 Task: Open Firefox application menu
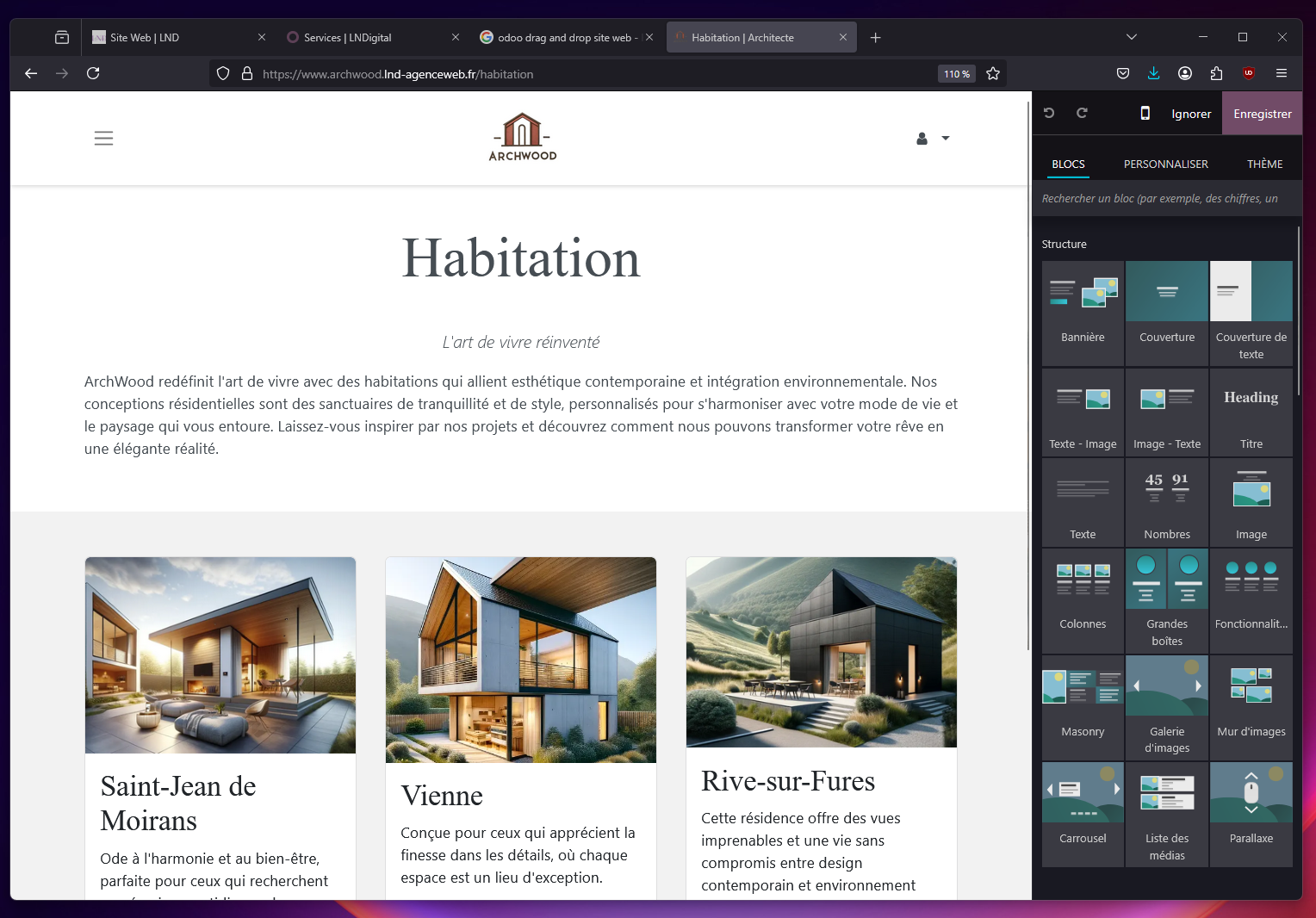point(1282,73)
